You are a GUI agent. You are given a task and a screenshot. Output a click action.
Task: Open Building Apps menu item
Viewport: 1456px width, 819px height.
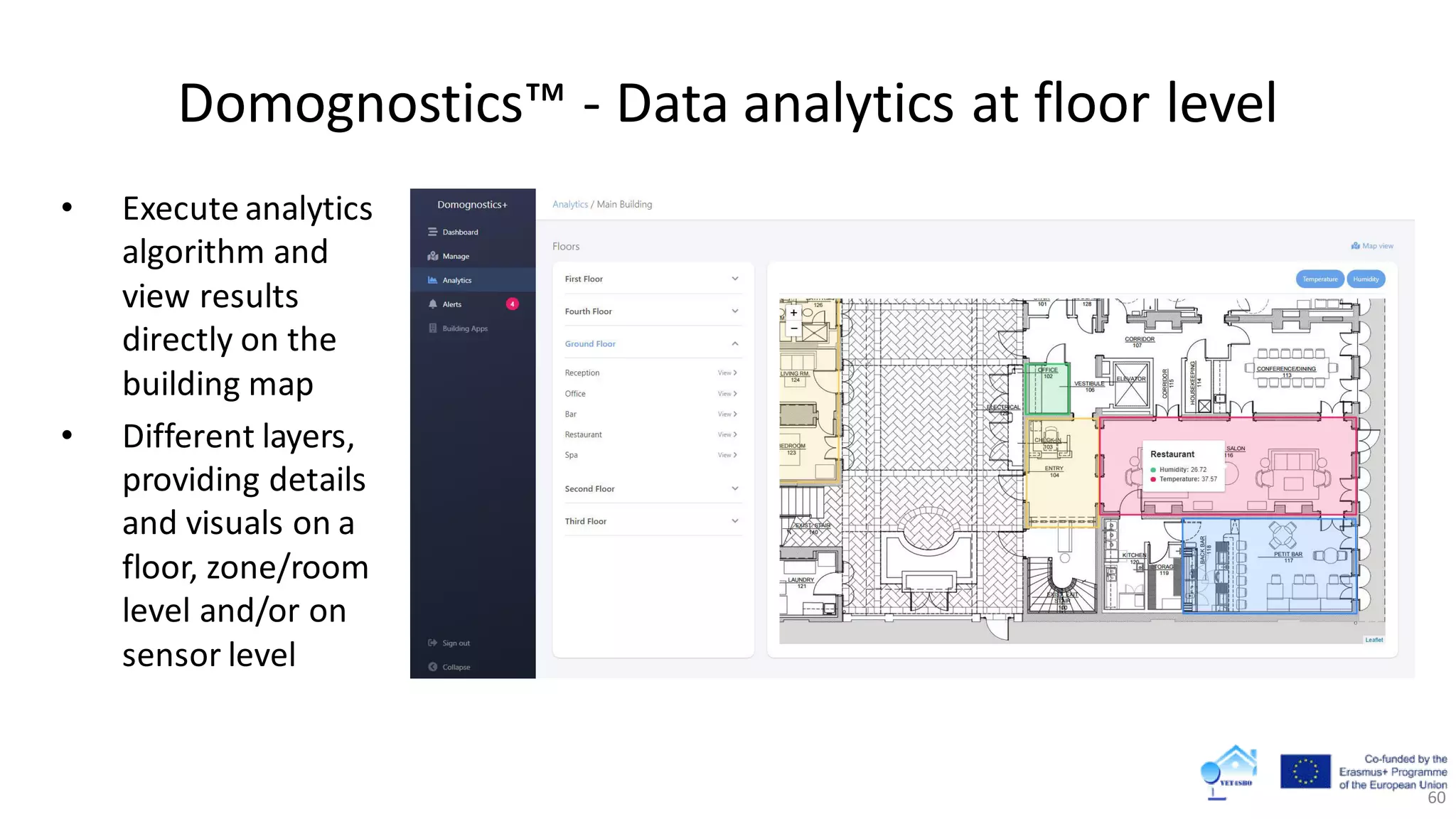coord(465,328)
